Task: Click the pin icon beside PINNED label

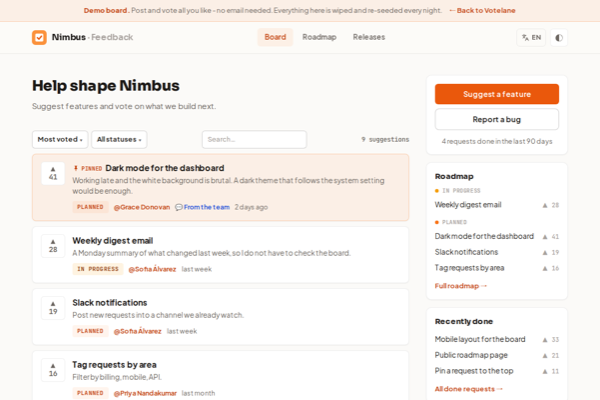Action: 75,168
